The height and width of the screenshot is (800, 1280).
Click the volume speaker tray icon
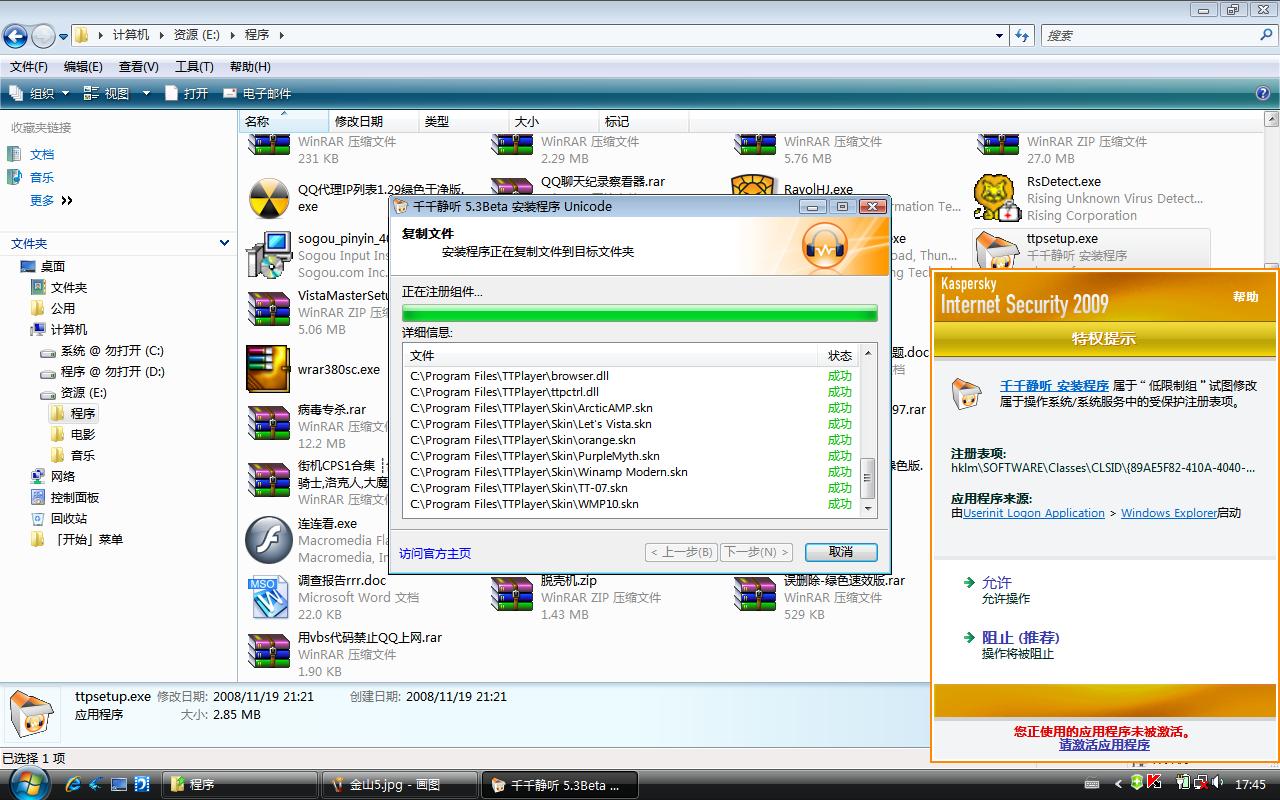click(x=1216, y=784)
